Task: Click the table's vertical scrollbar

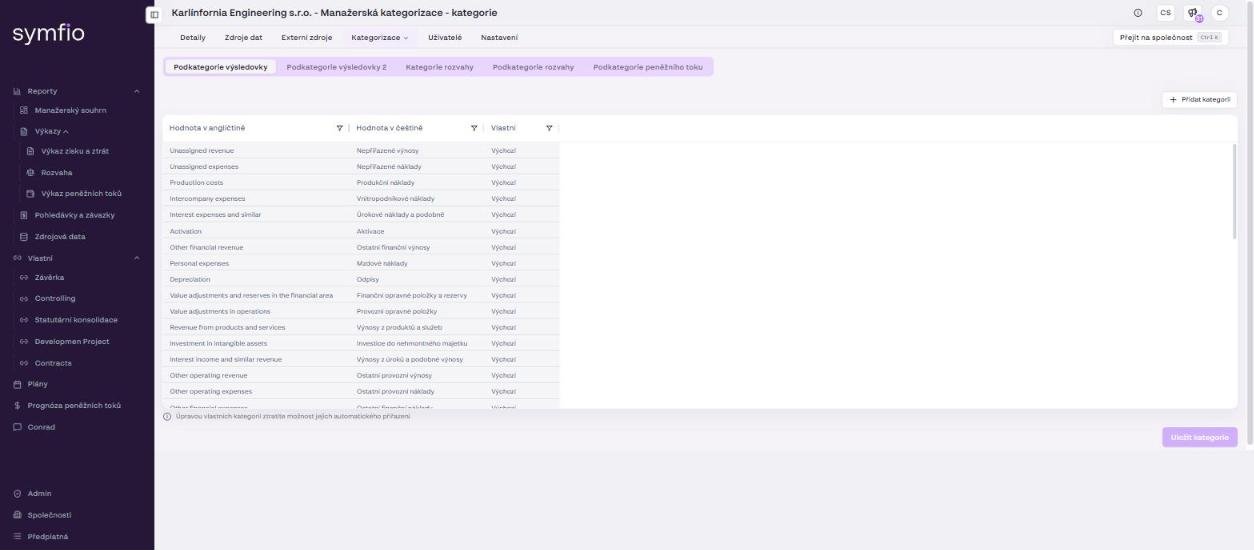Action: 1234,190
